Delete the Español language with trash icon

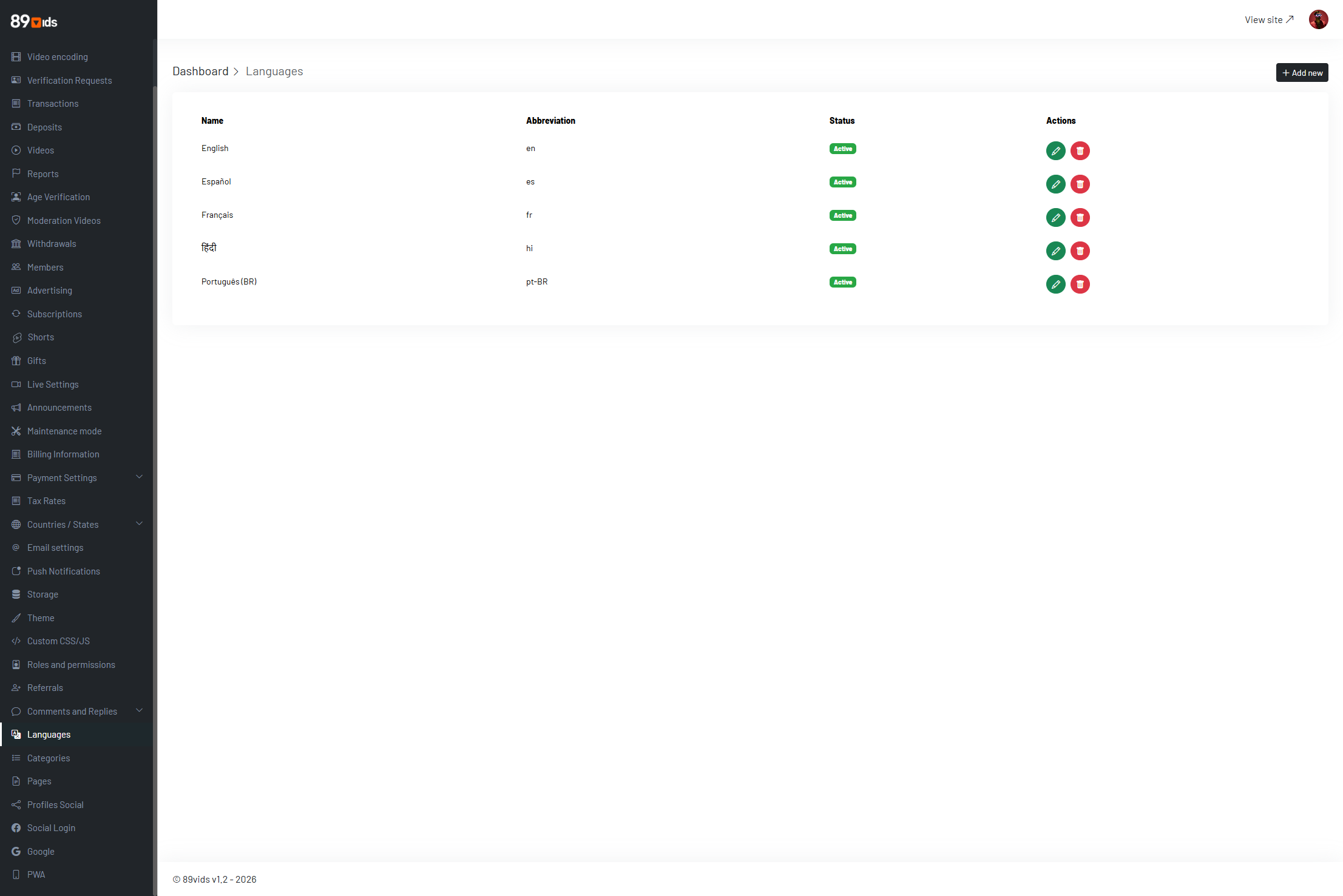pyautogui.click(x=1080, y=184)
